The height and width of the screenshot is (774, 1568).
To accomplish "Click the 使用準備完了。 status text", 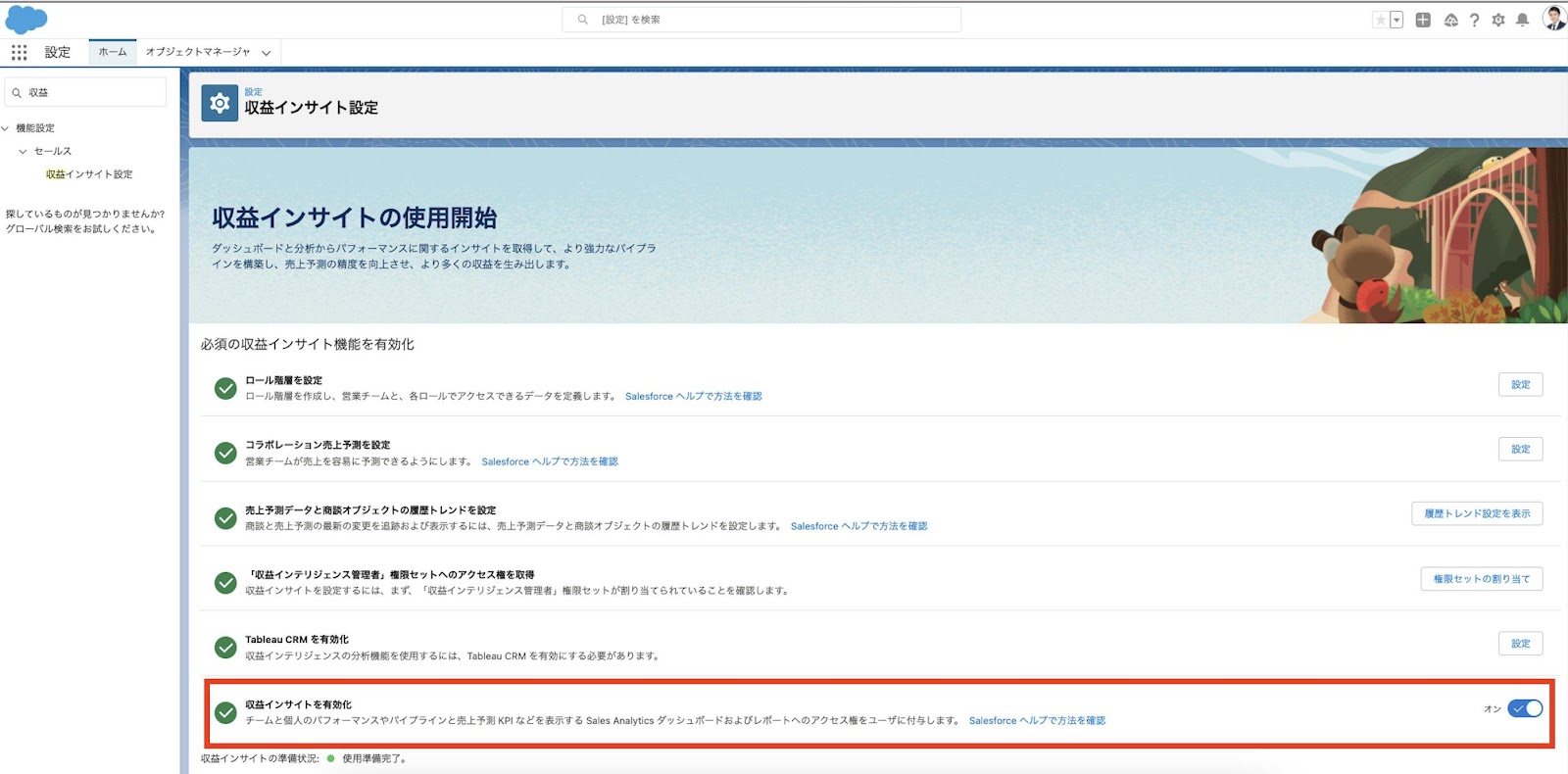I will [374, 758].
